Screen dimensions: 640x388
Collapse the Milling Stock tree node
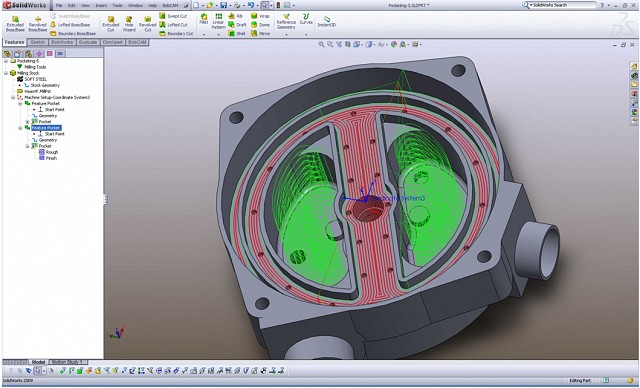6,73
